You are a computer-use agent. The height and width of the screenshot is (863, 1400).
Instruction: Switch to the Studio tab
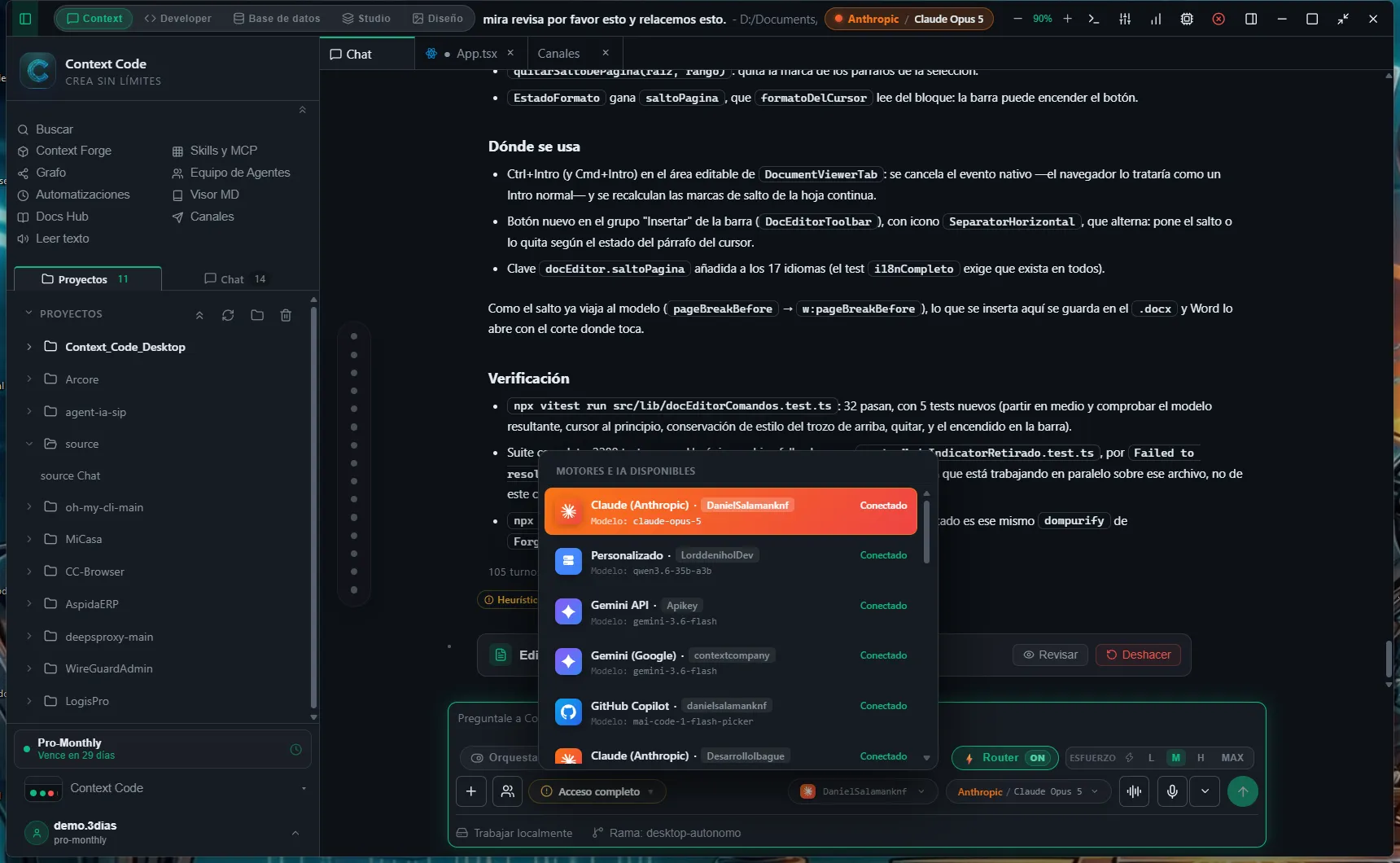[x=366, y=19]
